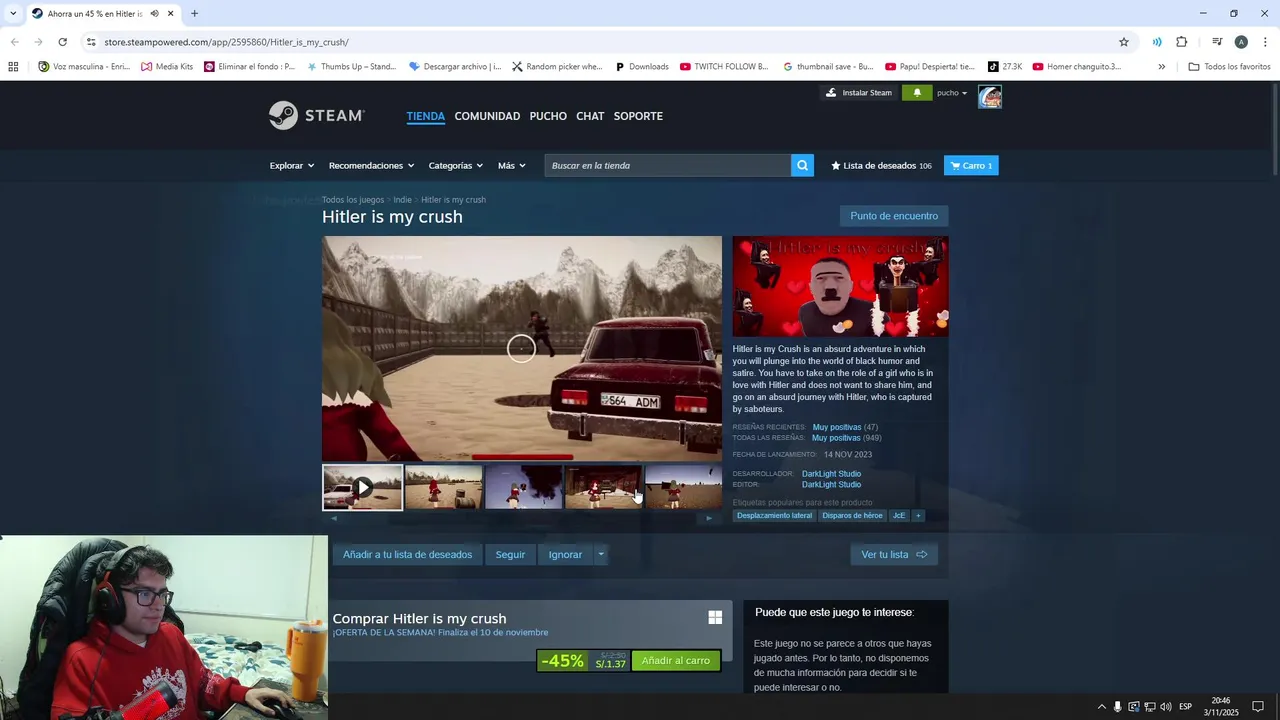The height and width of the screenshot is (720, 1280).
Task: Click the Añadir al carro button
Action: coord(676,661)
